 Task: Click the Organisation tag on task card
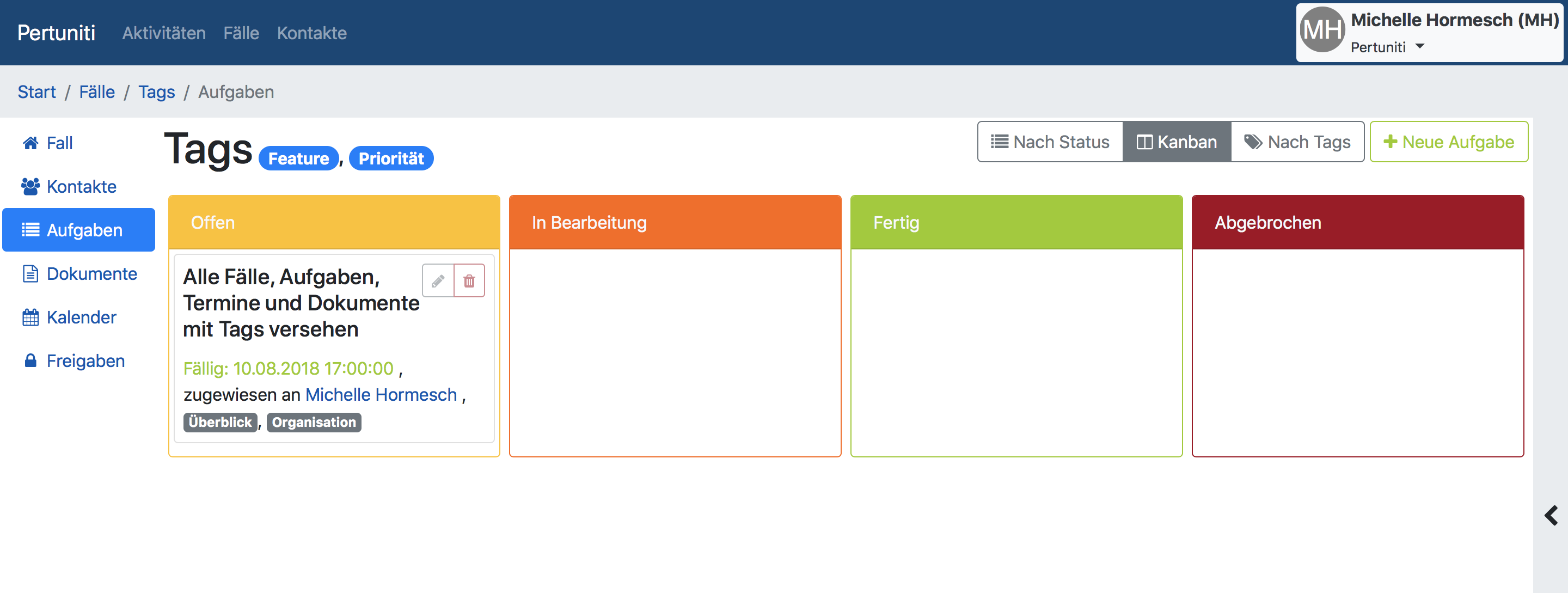[314, 423]
